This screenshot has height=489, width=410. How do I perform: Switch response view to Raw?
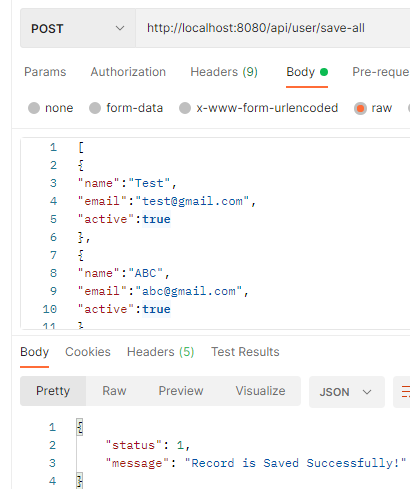(x=114, y=391)
